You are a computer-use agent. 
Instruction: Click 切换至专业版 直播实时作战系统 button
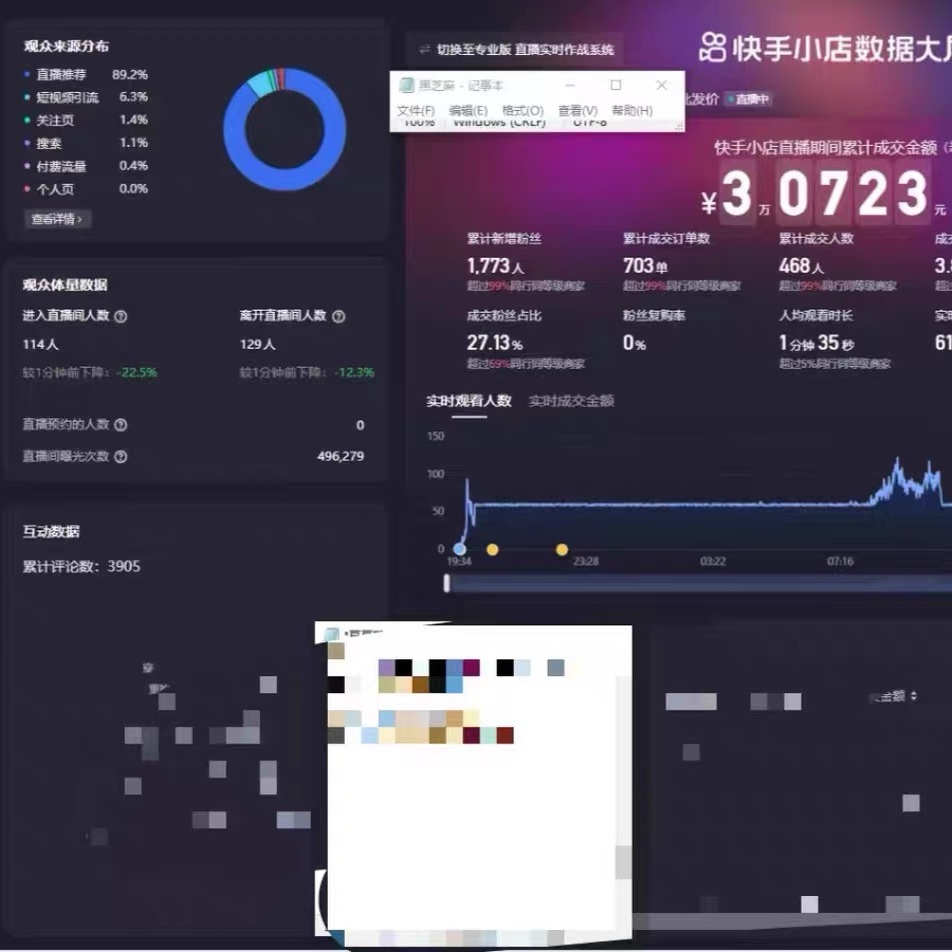[517, 50]
